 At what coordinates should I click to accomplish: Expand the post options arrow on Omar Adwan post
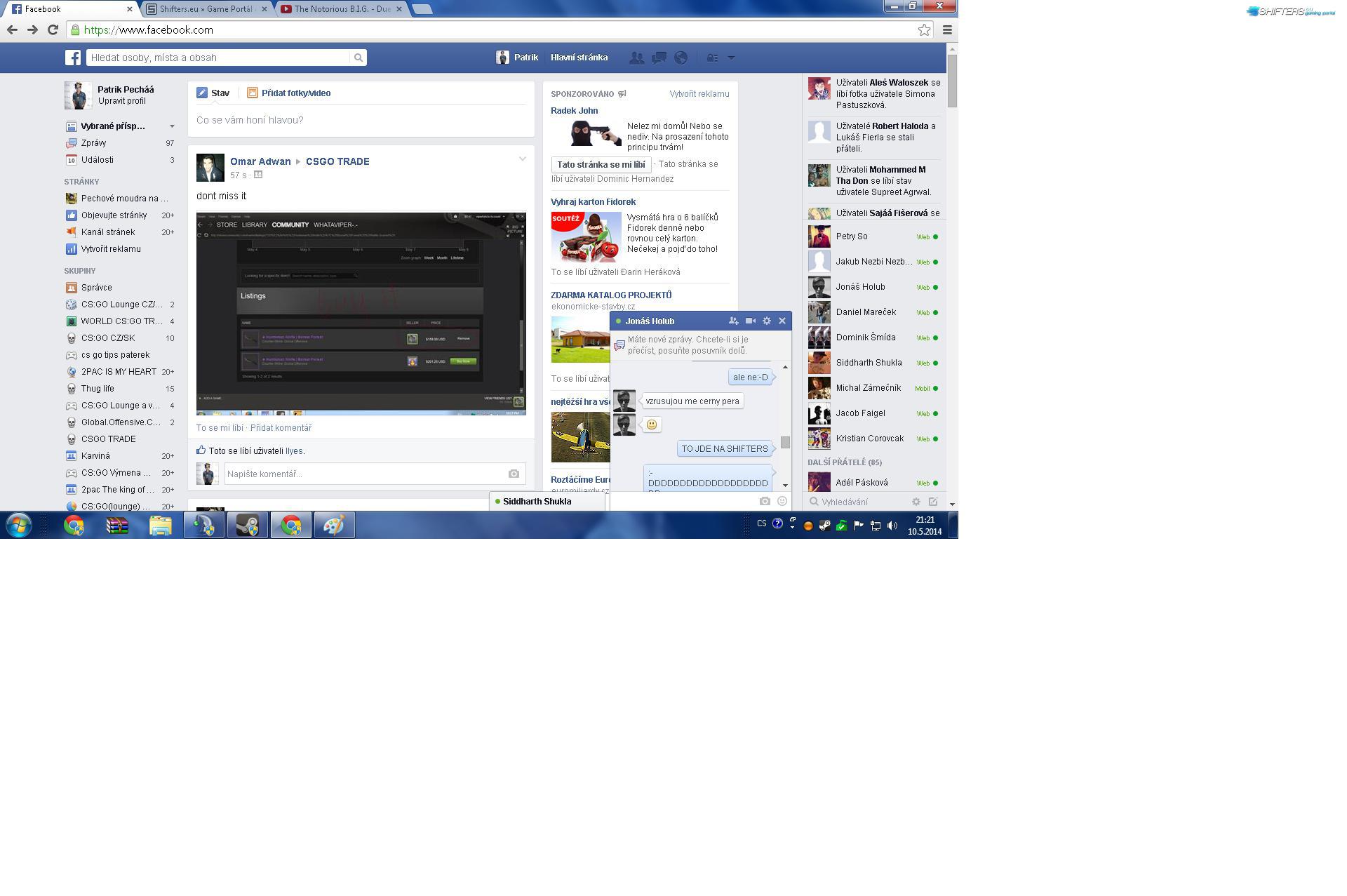[x=522, y=159]
